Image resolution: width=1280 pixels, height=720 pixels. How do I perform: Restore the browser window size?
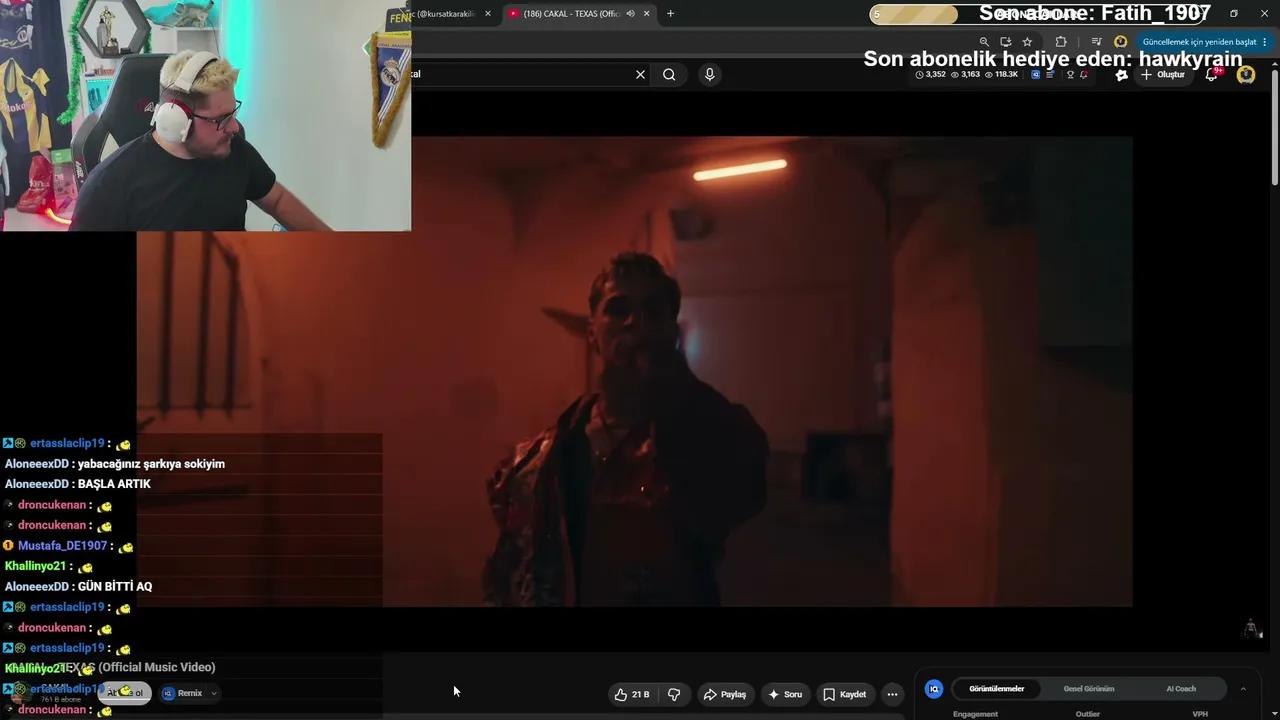[x=1234, y=14]
